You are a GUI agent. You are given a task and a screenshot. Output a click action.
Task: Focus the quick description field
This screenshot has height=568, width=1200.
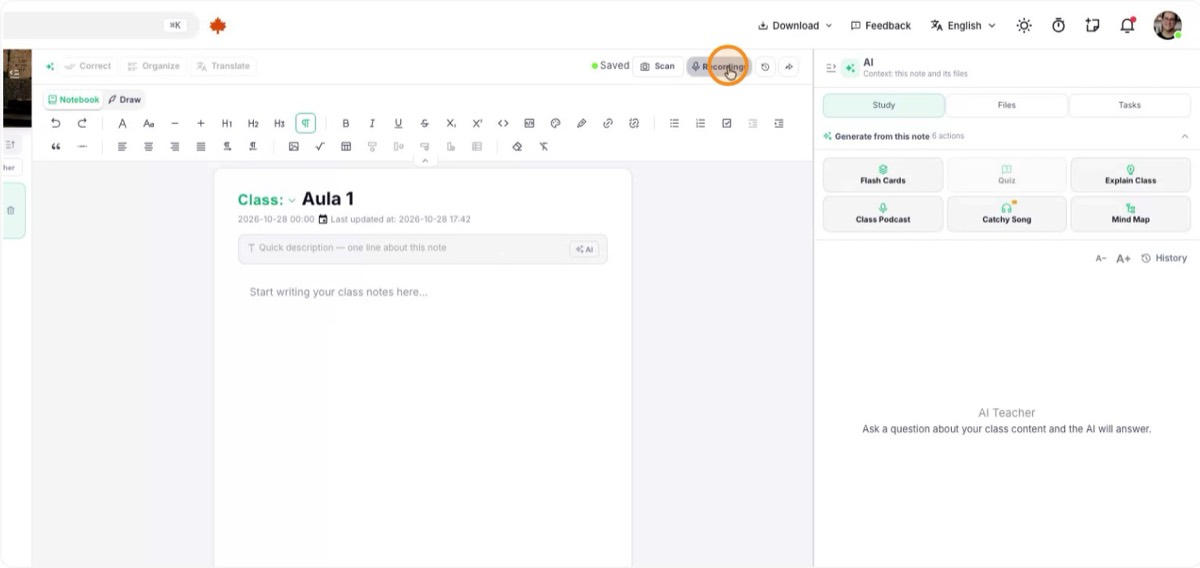pyautogui.click(x=422, y=249)
